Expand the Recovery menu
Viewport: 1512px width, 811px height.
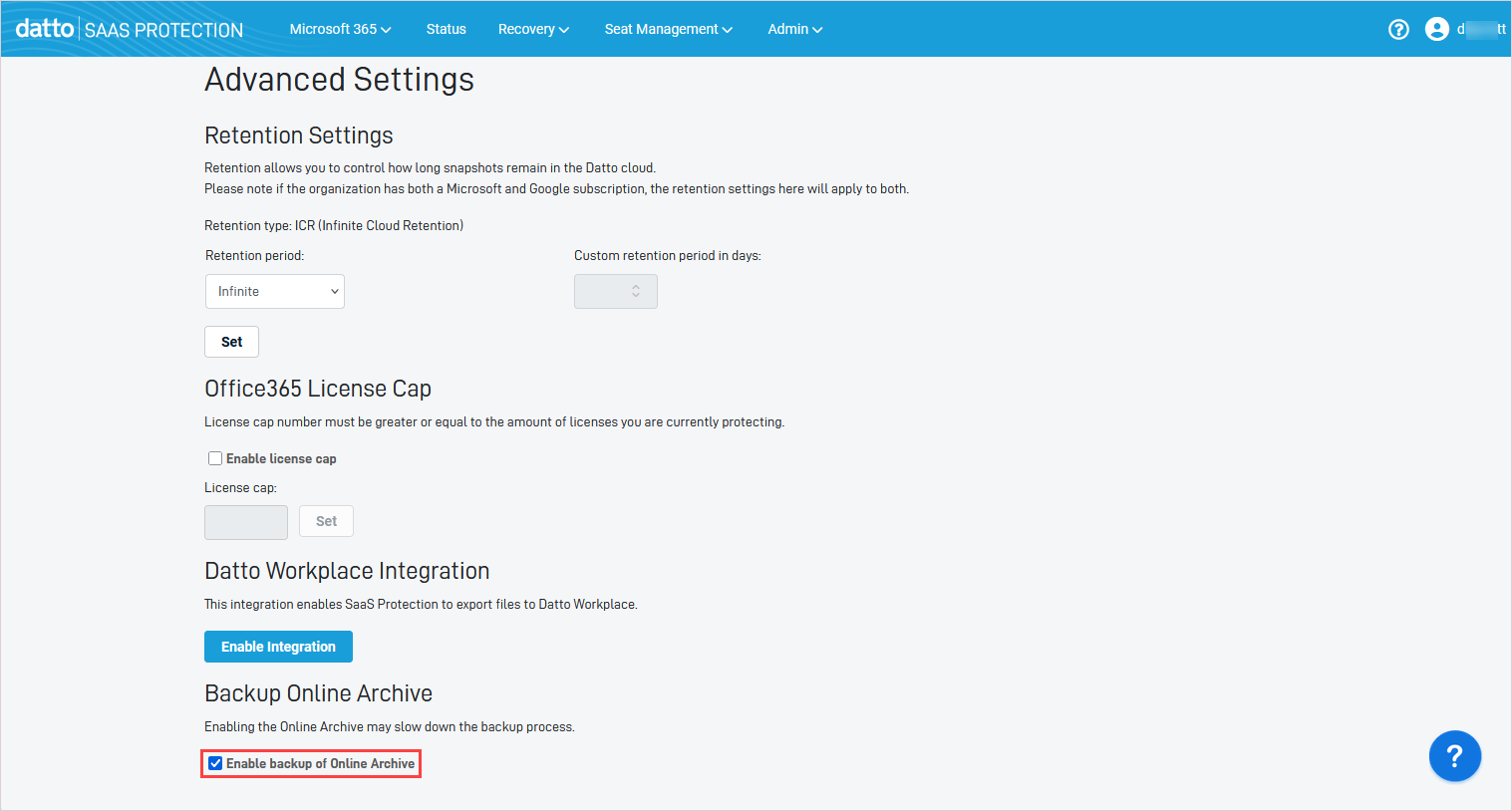(533, 29)
